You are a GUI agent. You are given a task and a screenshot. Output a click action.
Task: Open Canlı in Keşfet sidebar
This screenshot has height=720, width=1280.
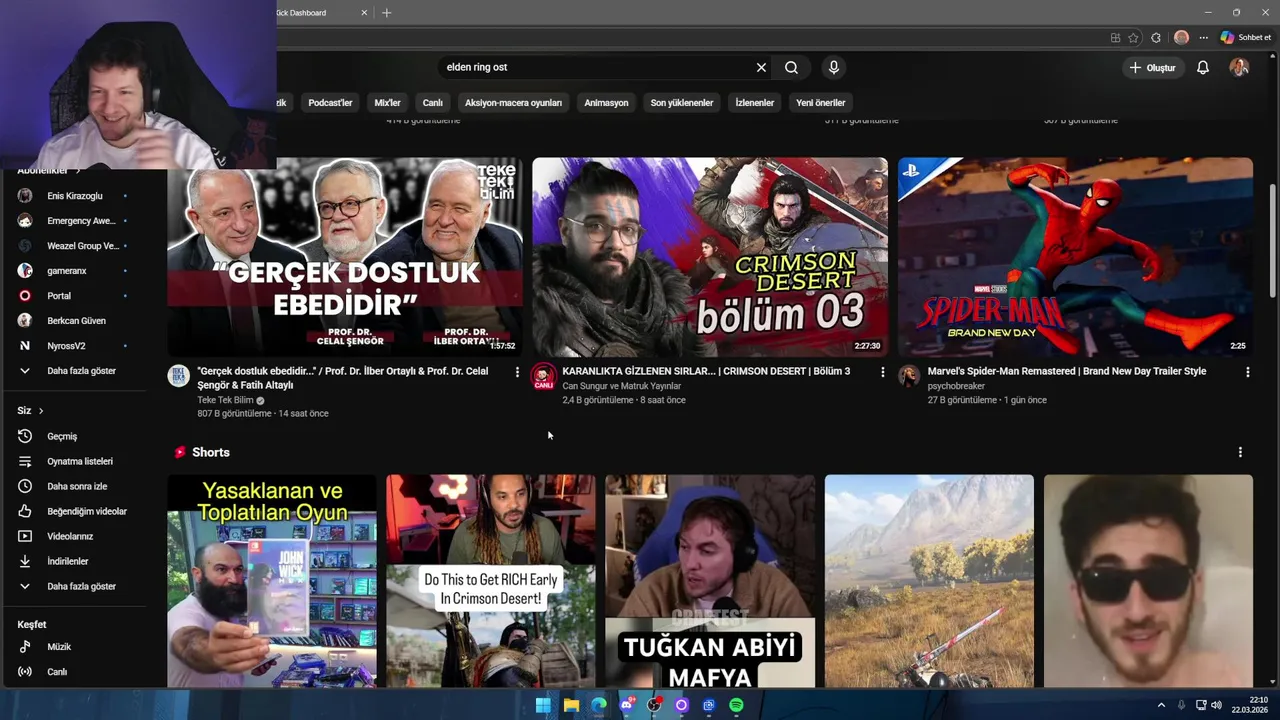73,672
